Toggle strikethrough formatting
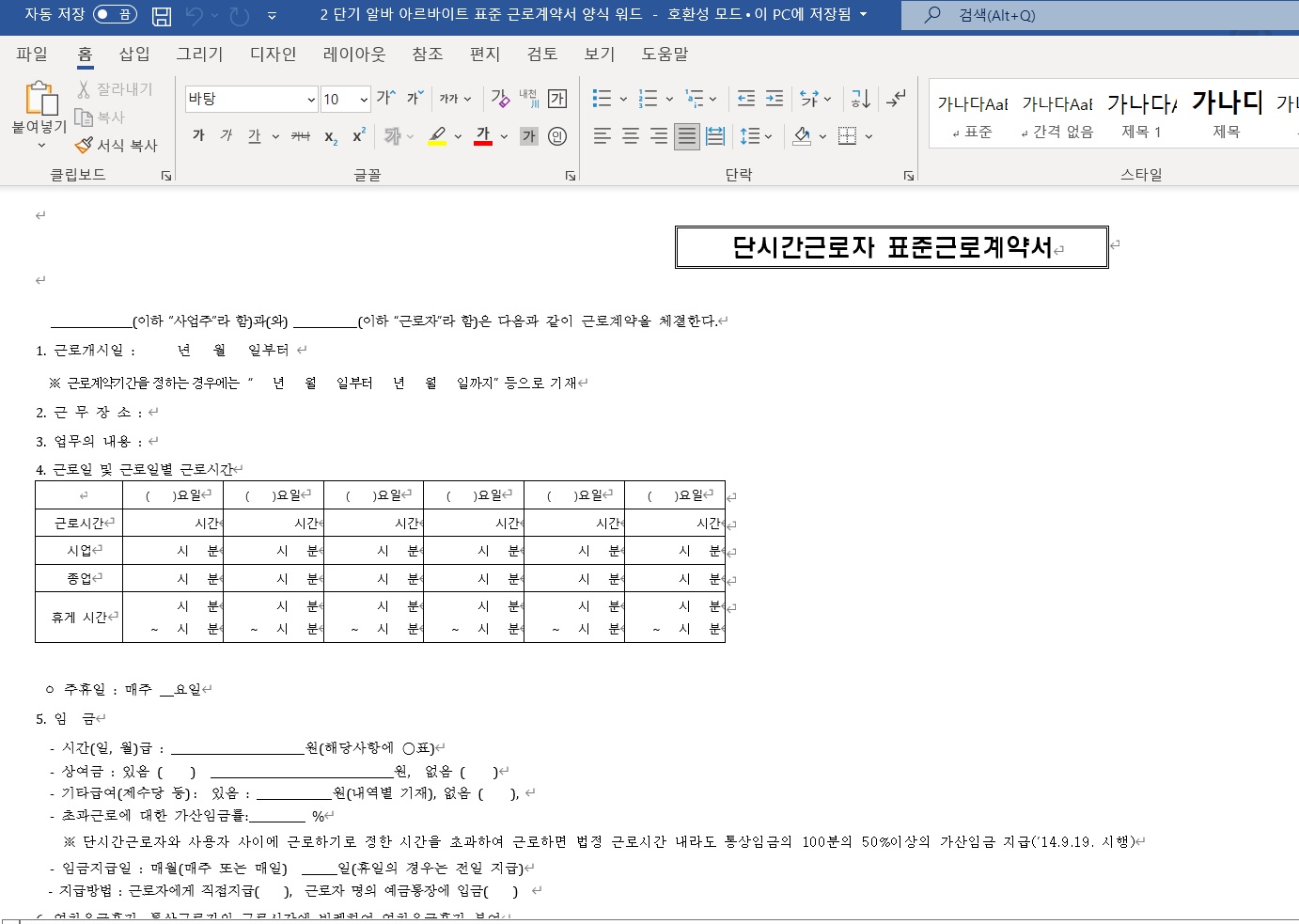This screenshot has height=924, width=1299. pos(301,136)
